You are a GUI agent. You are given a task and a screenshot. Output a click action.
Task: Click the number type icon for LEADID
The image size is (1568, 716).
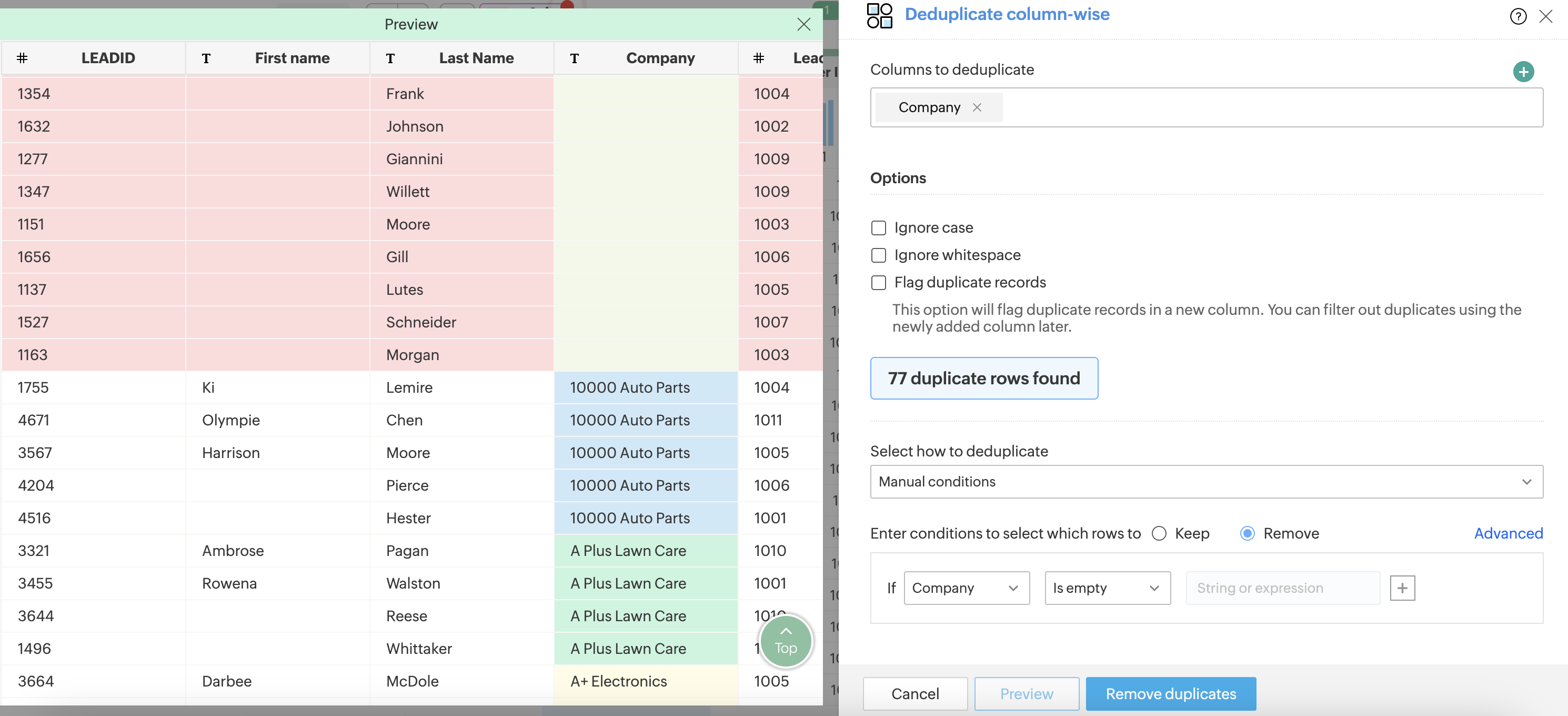23,58
